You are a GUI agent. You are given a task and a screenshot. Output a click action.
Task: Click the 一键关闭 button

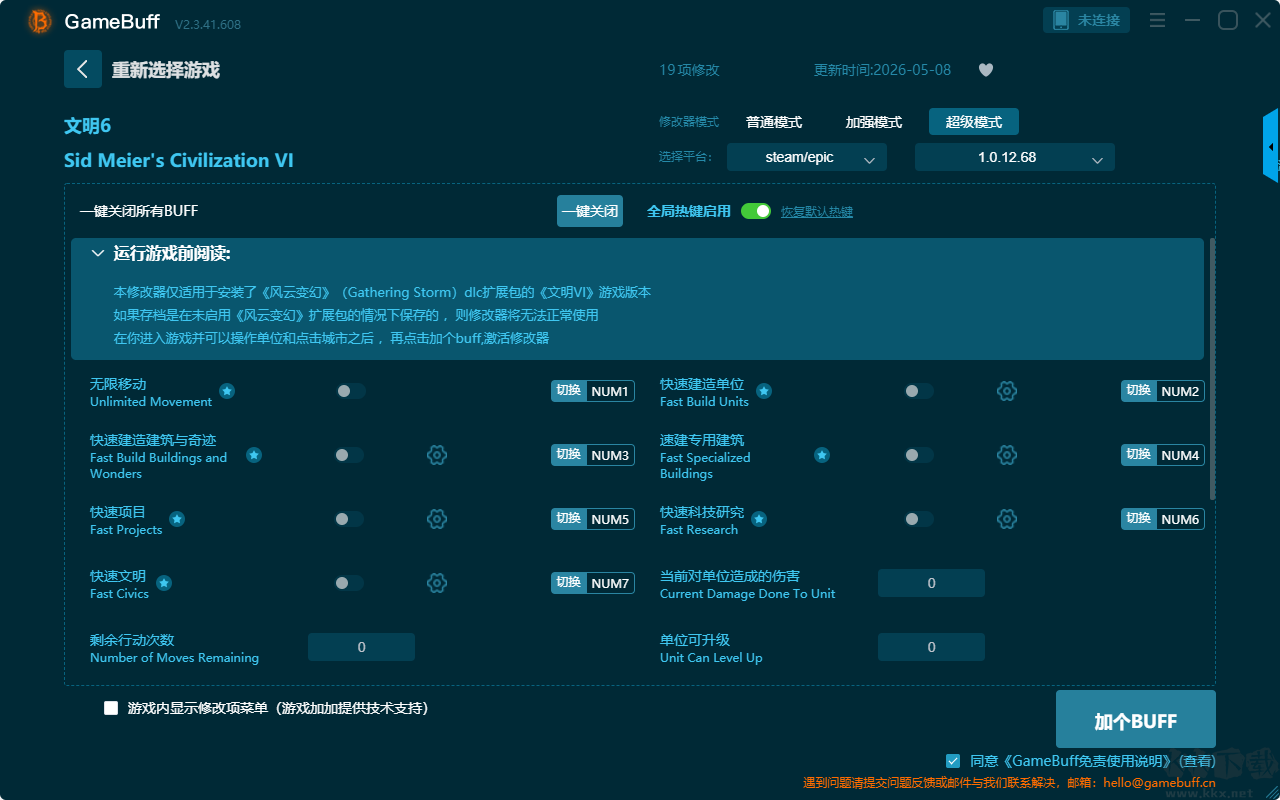click(x=590, y=211)
